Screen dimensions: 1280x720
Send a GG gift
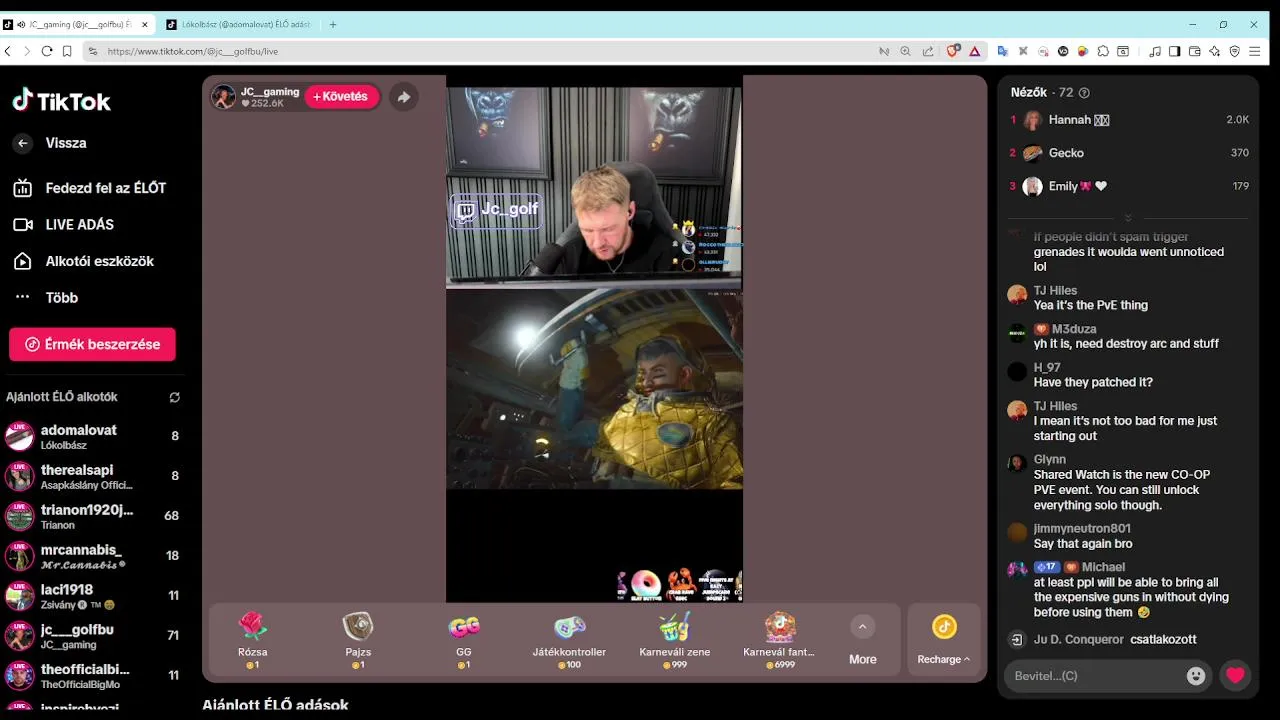(464, 640)
